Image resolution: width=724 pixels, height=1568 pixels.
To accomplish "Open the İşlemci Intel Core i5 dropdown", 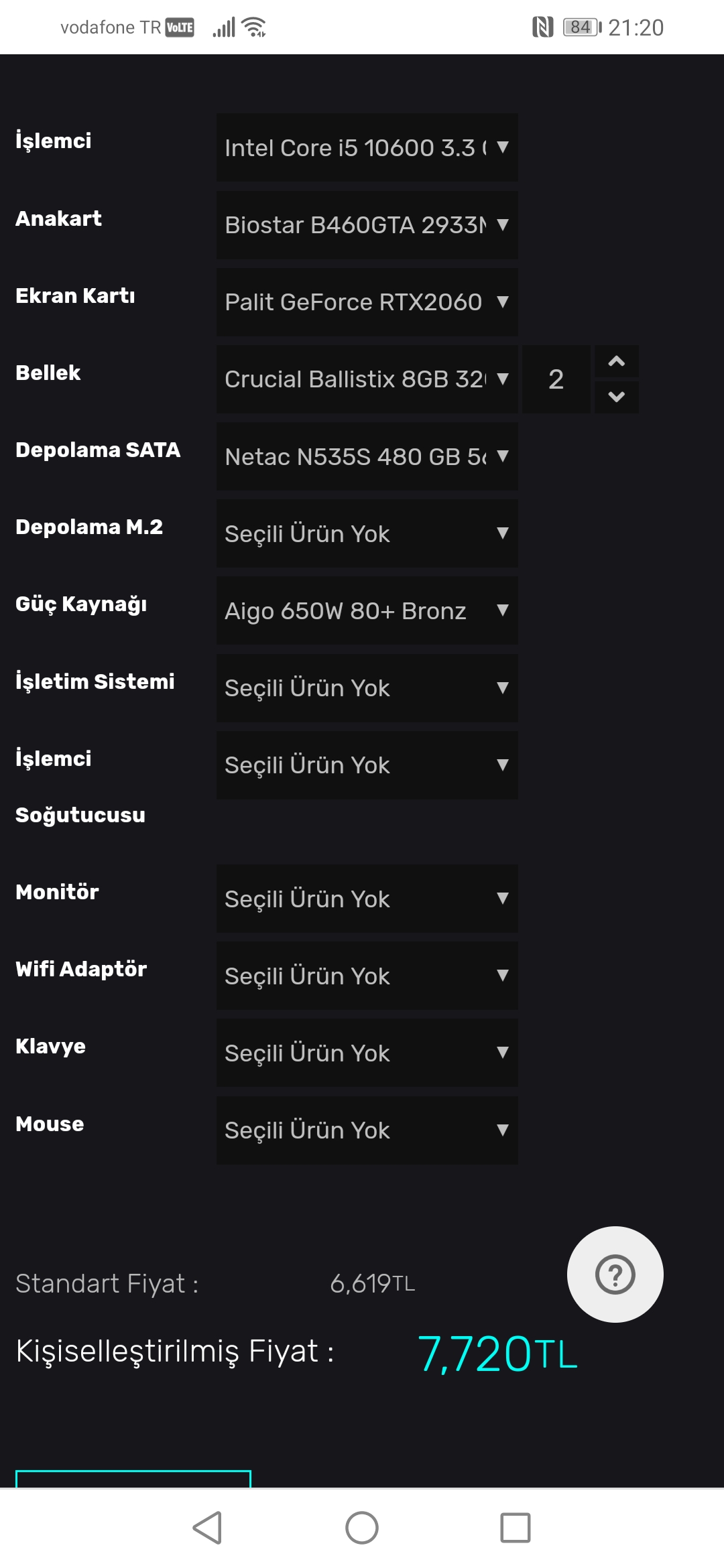I will (x=367, y=147).
